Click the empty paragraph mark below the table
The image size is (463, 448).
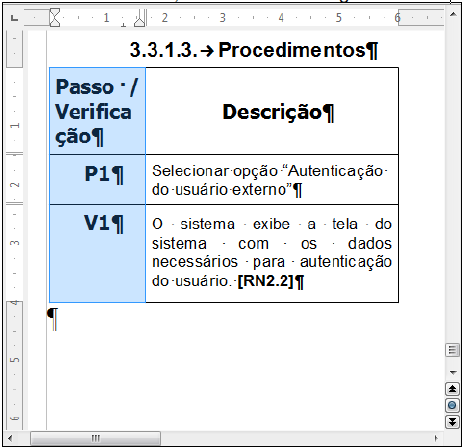[x=53, y=319]
